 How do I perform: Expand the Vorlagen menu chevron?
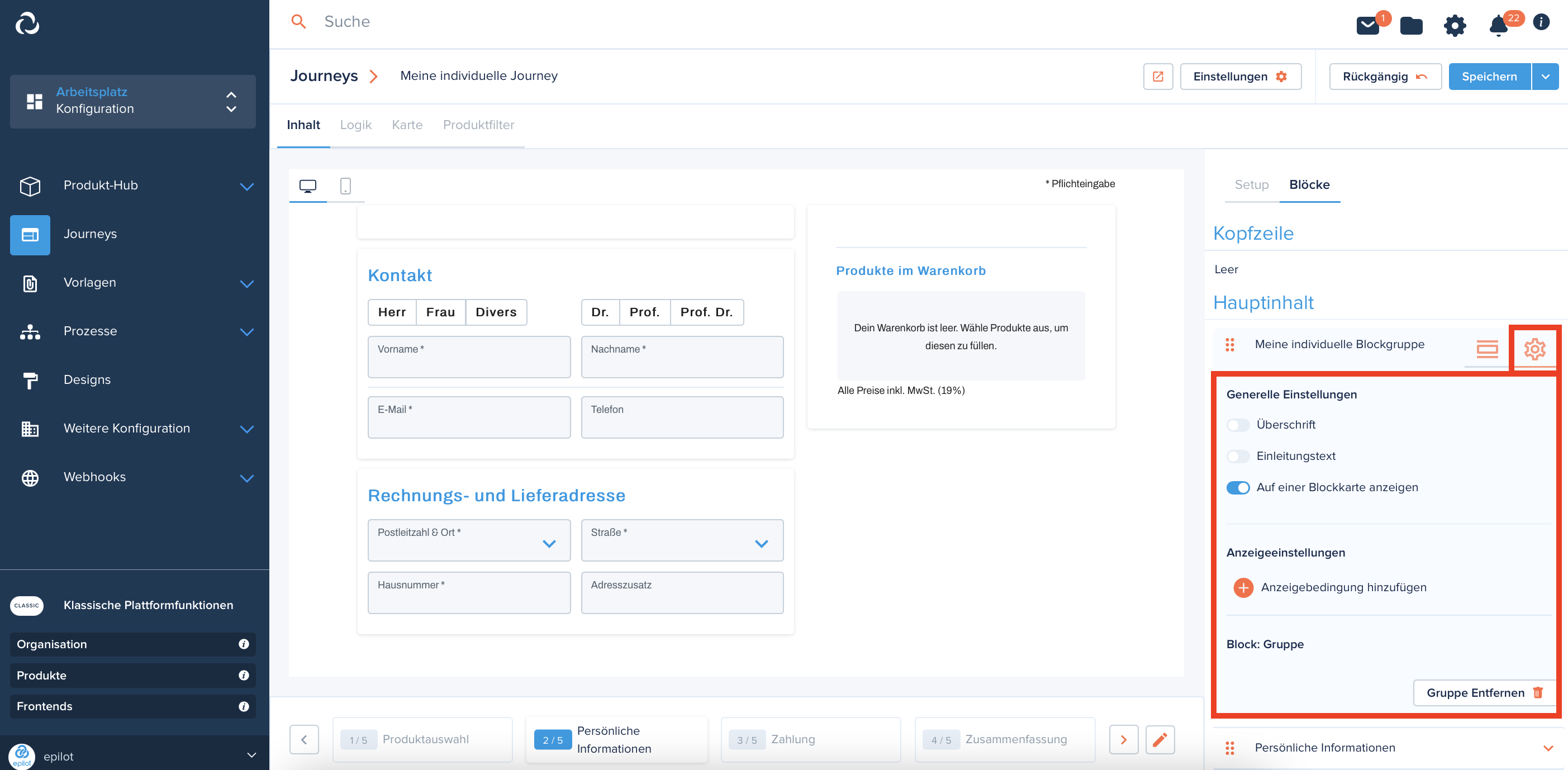246,284
